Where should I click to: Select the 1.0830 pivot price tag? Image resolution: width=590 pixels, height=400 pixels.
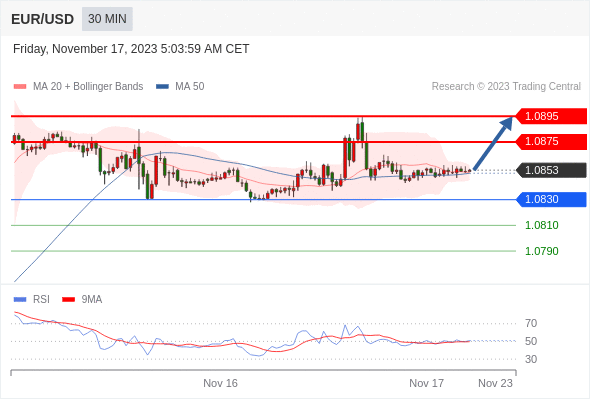[x=550, y=199]
